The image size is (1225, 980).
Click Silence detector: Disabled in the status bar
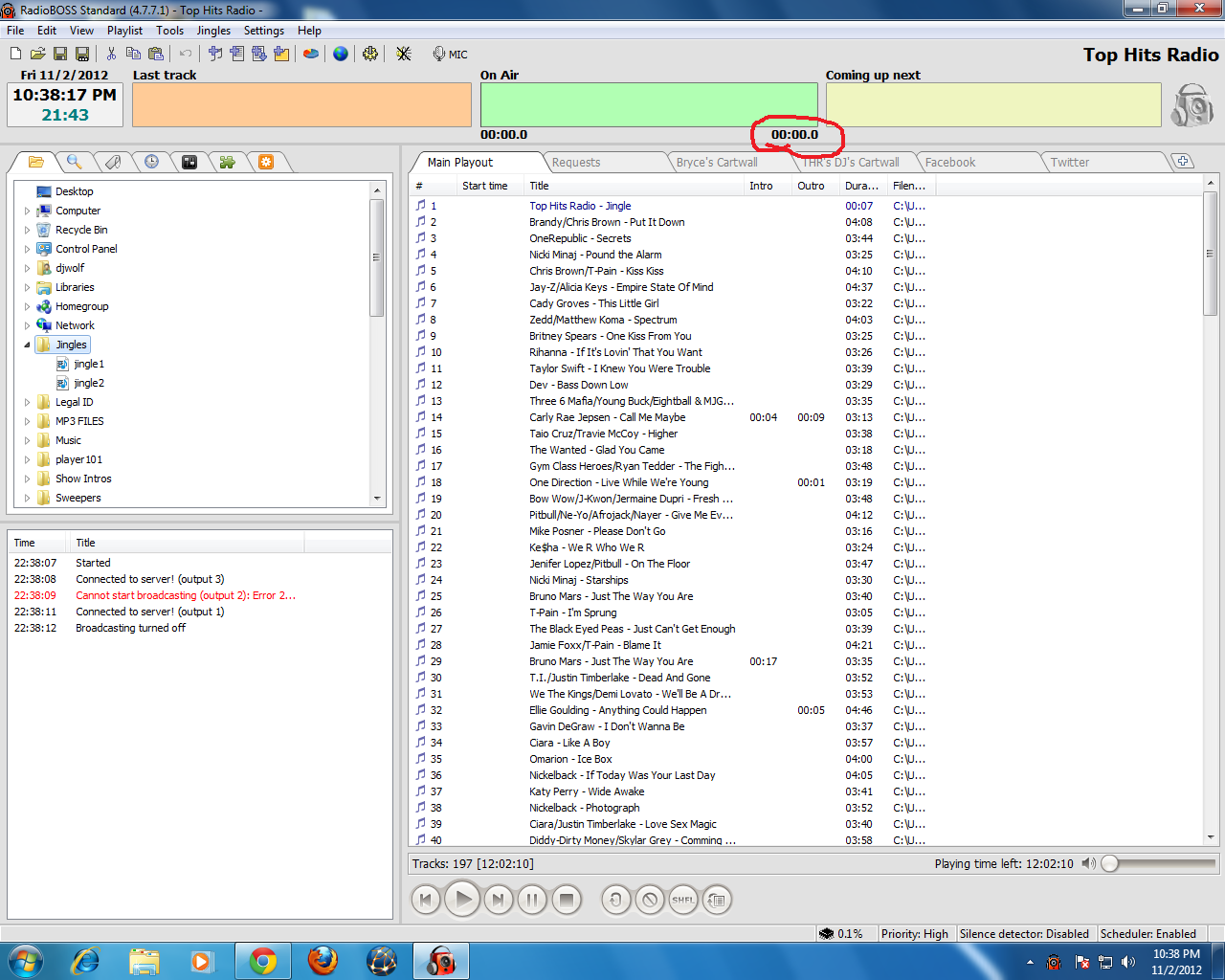point(1024,934)
